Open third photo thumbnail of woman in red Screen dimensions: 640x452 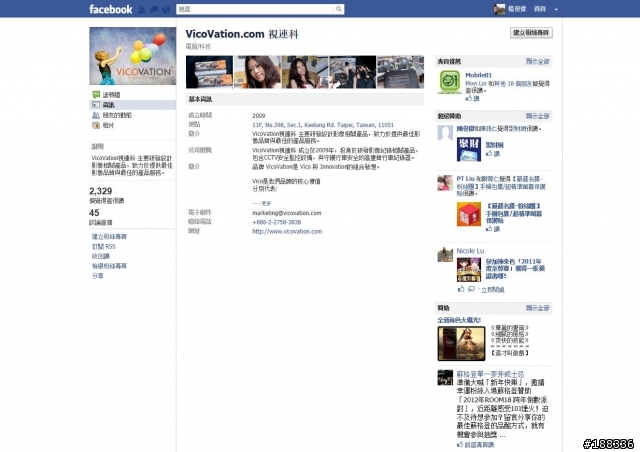click(x=305, y=72)
